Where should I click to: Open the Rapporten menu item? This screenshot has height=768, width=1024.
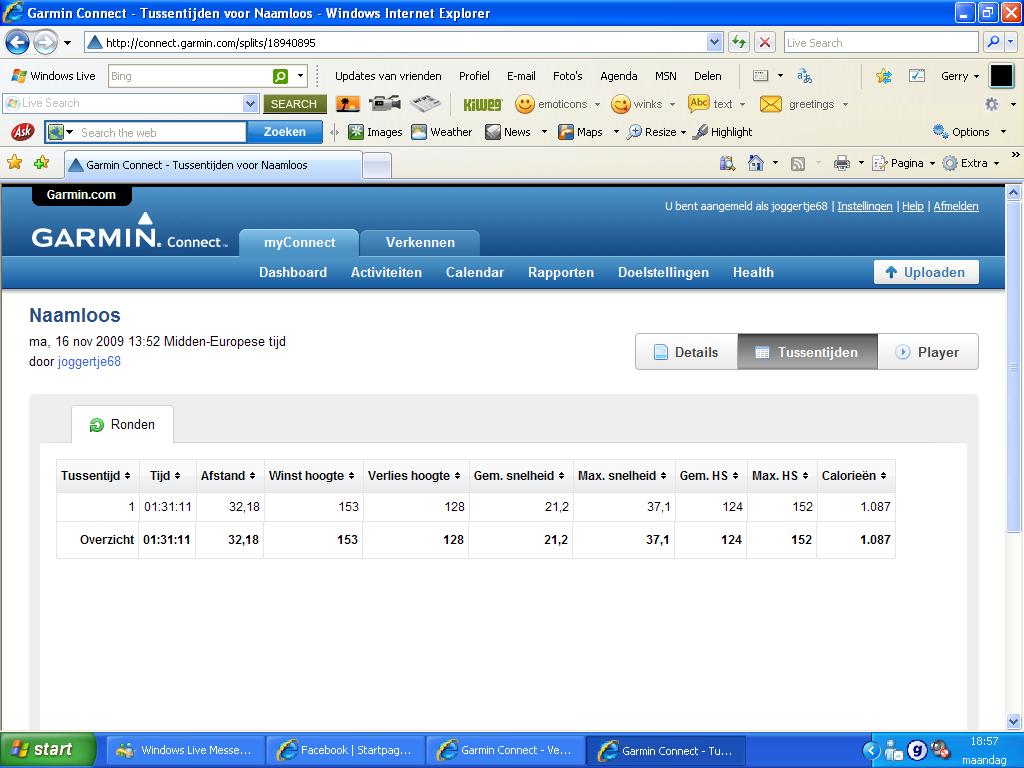coord(561,272)
